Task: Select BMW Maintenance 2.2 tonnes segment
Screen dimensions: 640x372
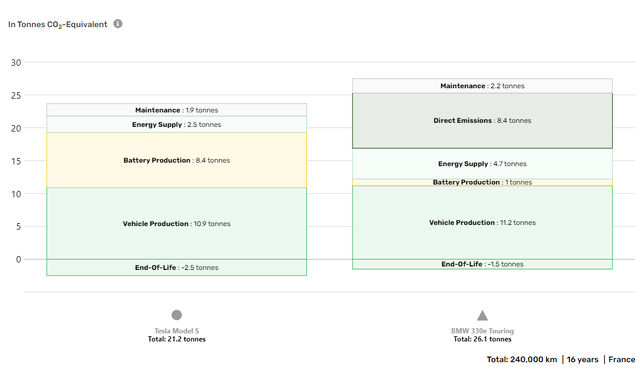Action: (482, 86)
